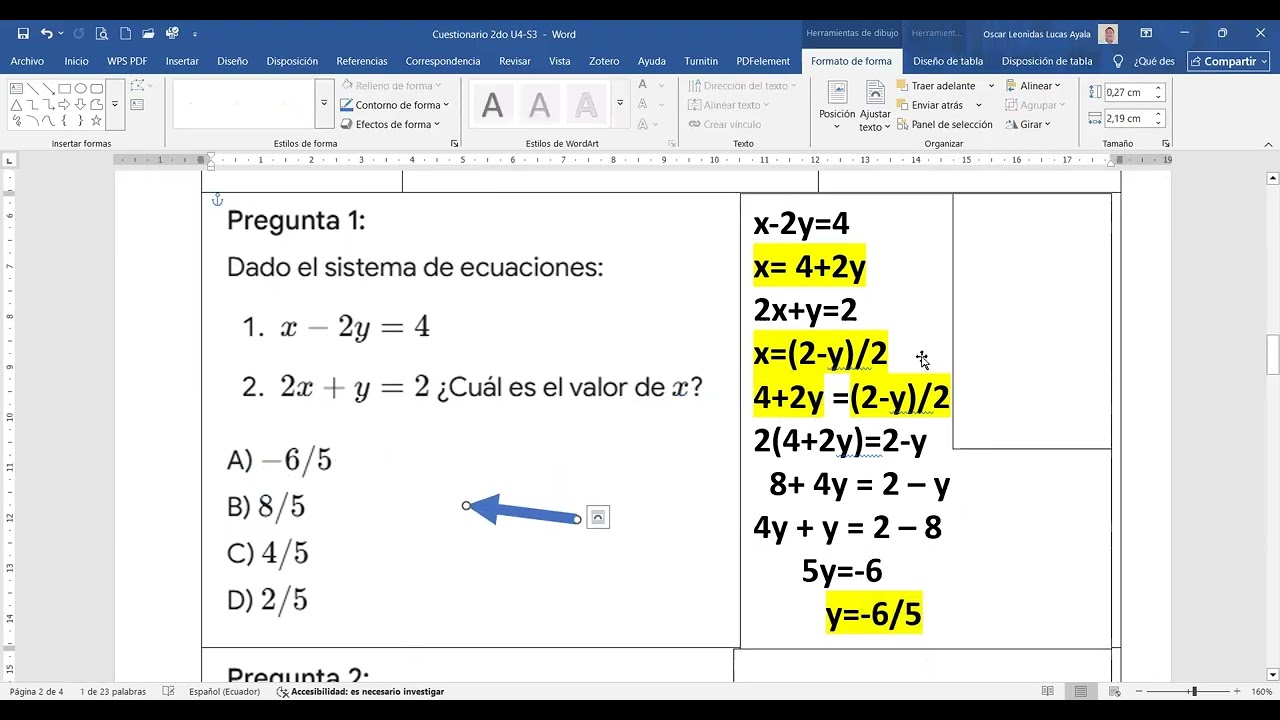Viewport: 1280px width, 720px height.
Task: Choose the triangle shape in the gallery
Action: point(16,104)
